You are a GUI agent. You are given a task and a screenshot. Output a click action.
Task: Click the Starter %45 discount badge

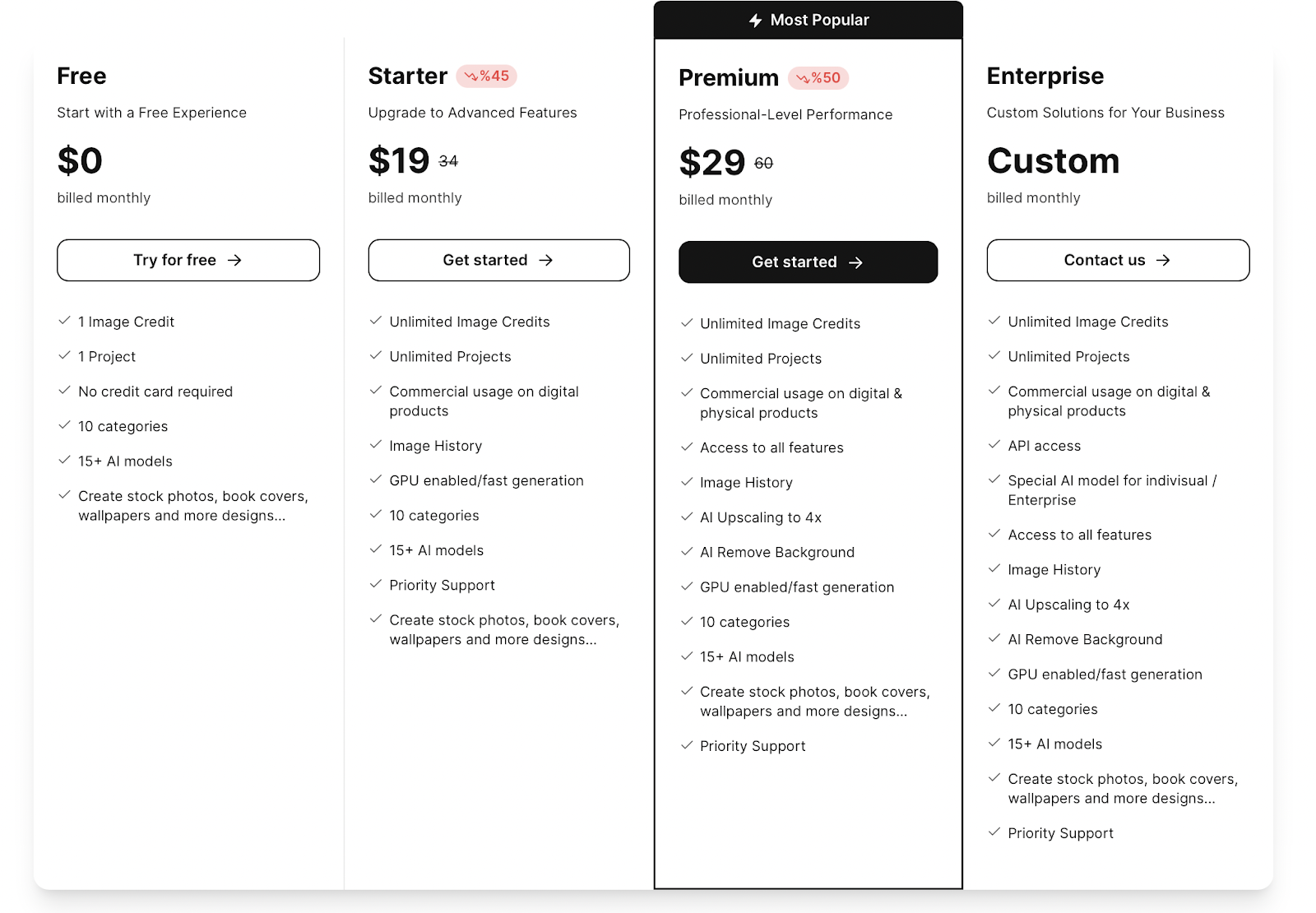pos(486,76)
